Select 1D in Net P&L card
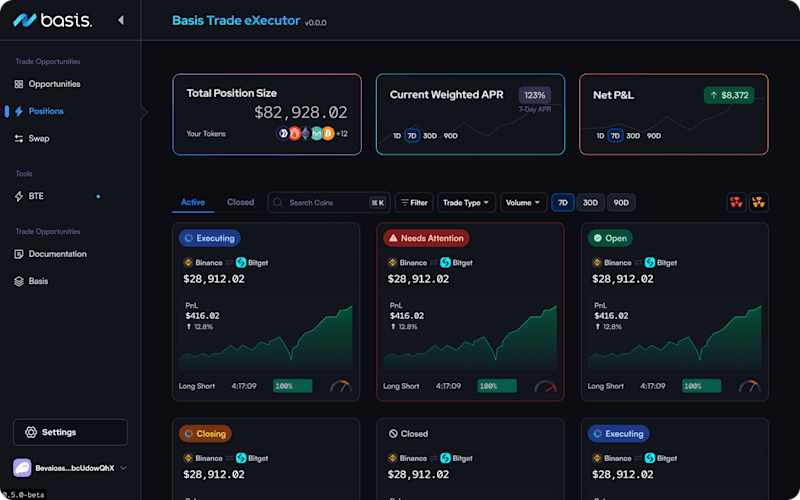This screenshot has width=800, height=500. [600, 136]
